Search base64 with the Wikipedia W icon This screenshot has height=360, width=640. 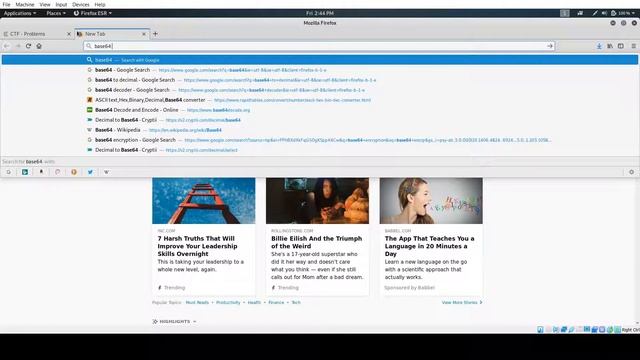(107, 172)
